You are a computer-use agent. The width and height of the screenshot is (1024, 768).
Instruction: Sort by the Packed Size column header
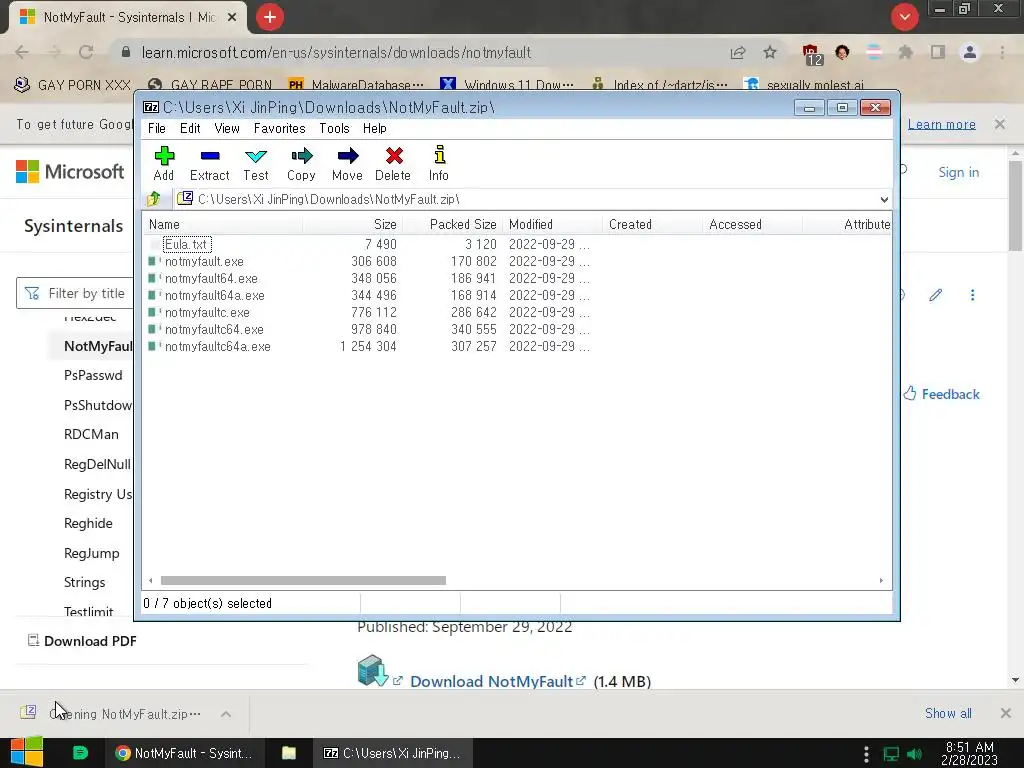coord(453,225)
